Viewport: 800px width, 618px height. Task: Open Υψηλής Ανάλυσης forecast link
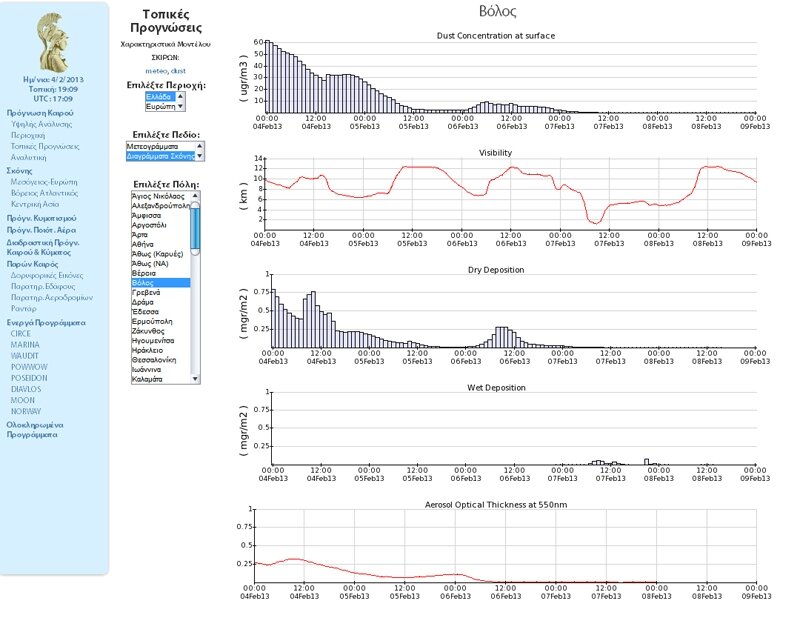(41, 124)
